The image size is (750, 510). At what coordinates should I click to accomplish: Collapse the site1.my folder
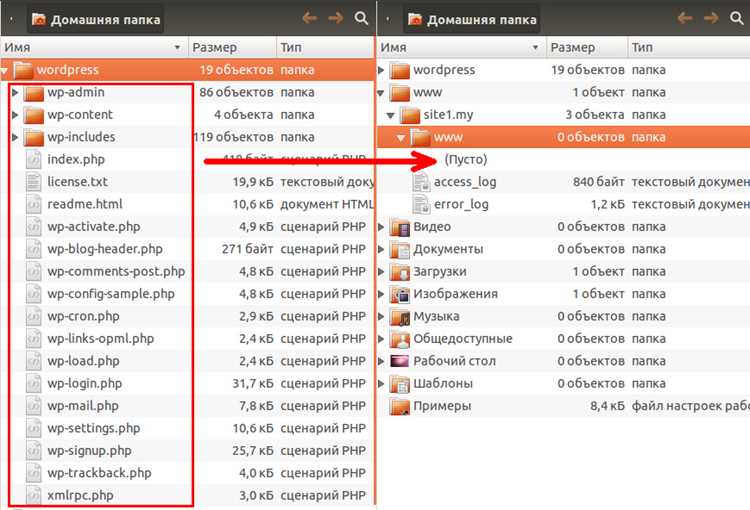pyautogui.click(x=390, y=115)
